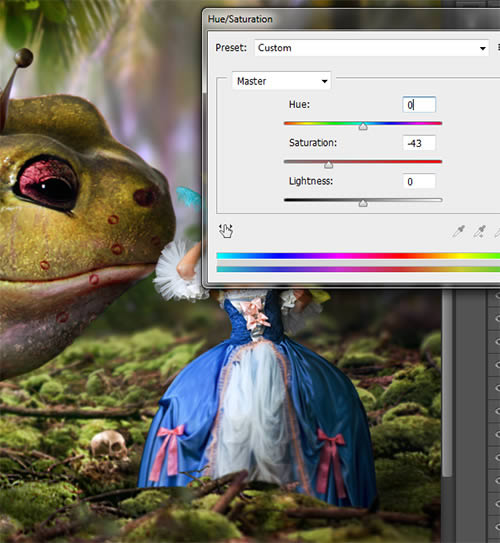Expand the Master channel dropdown
The width and height of the screenshot is (500, 543).
(324, 81)
